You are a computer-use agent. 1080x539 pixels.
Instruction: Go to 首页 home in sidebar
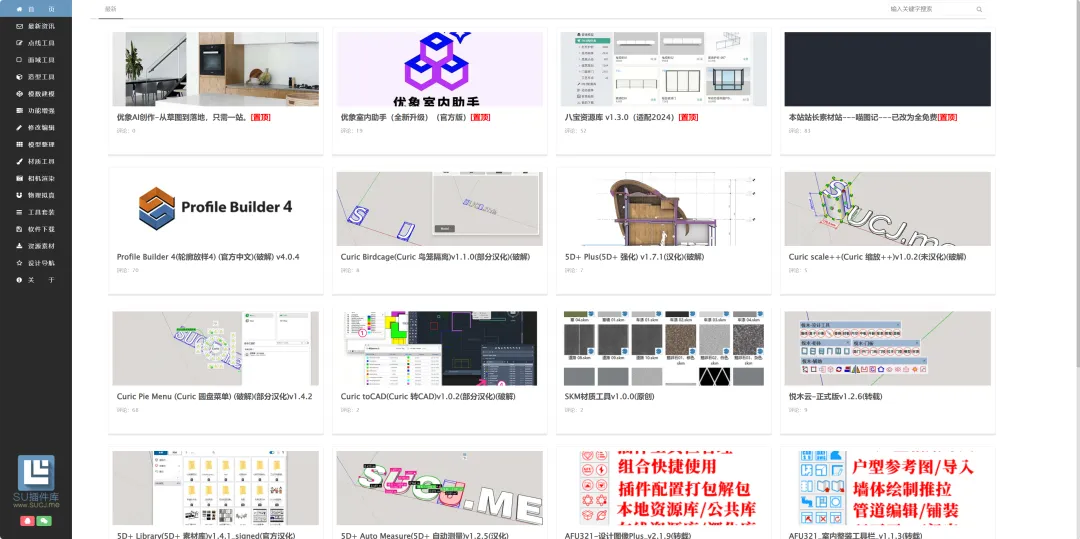36,8
